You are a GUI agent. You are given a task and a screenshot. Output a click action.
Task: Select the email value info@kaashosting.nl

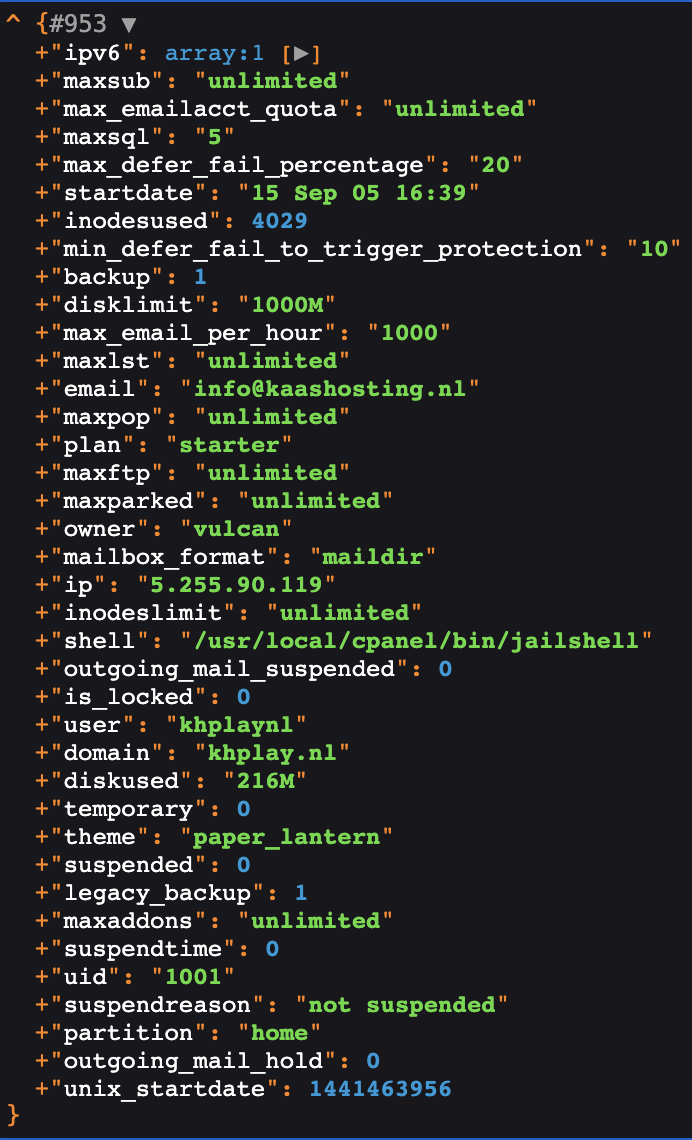pyautogui.click(x=330, y=388)
